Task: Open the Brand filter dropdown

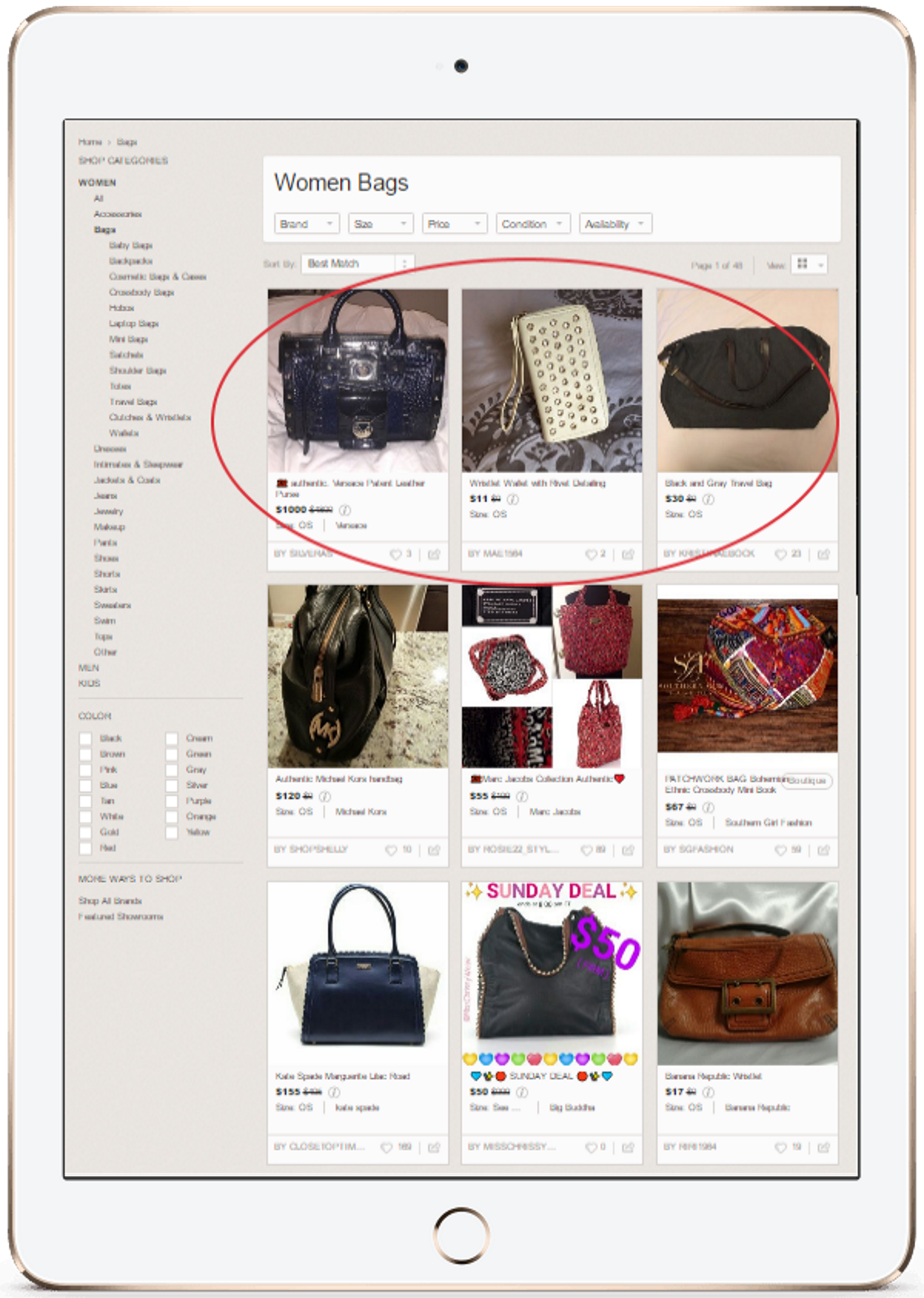Action: (306, 223)
